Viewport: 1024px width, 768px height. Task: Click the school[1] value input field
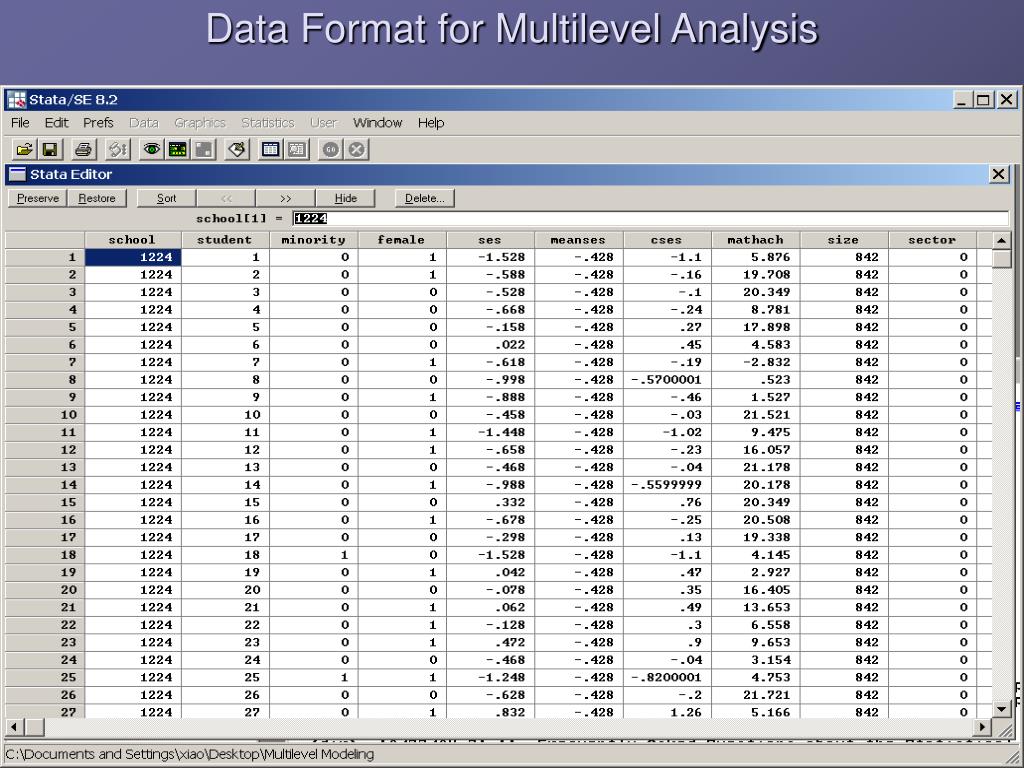(650, 218)
